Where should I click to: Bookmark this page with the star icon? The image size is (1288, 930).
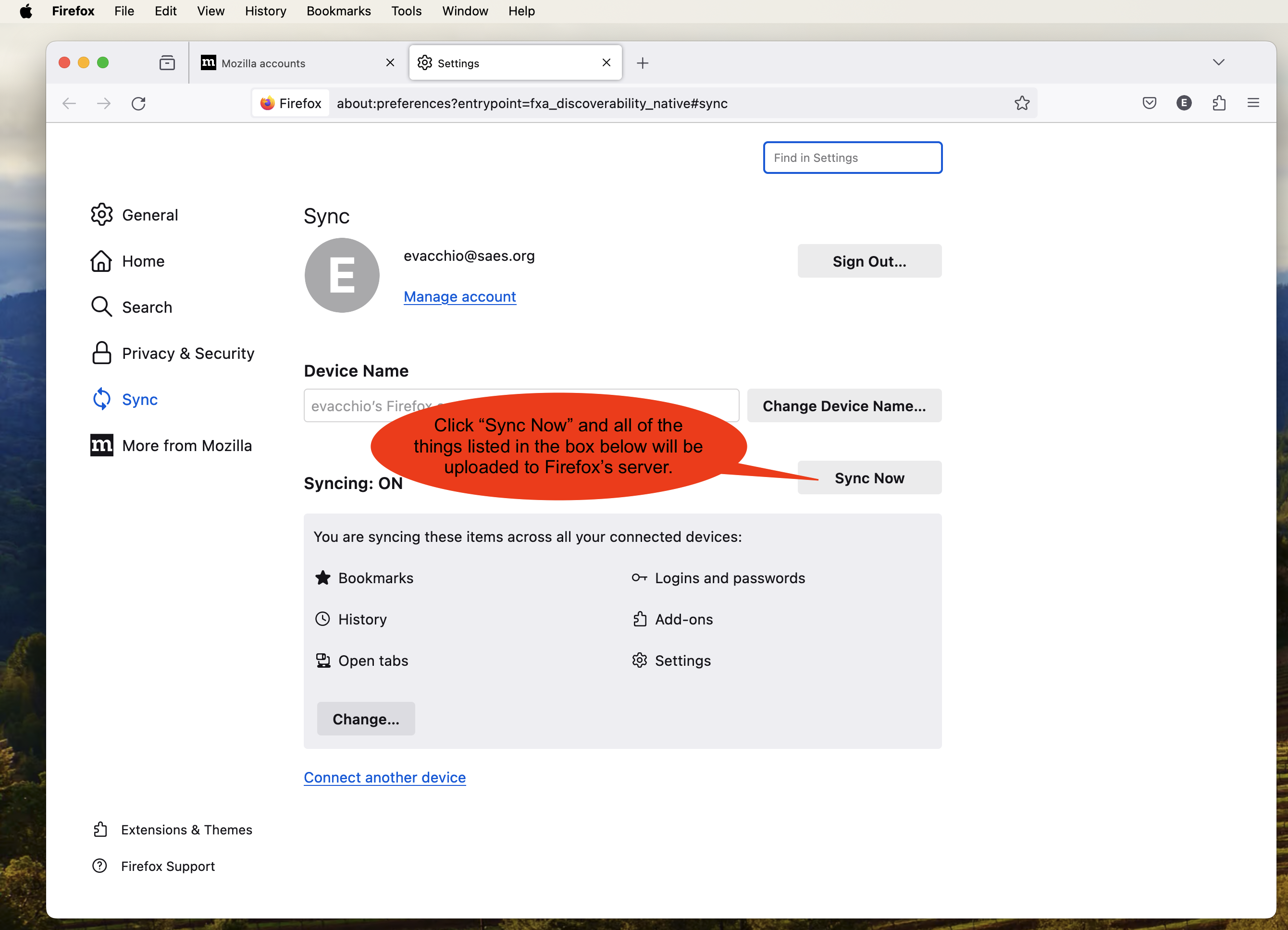[1022, 103]
